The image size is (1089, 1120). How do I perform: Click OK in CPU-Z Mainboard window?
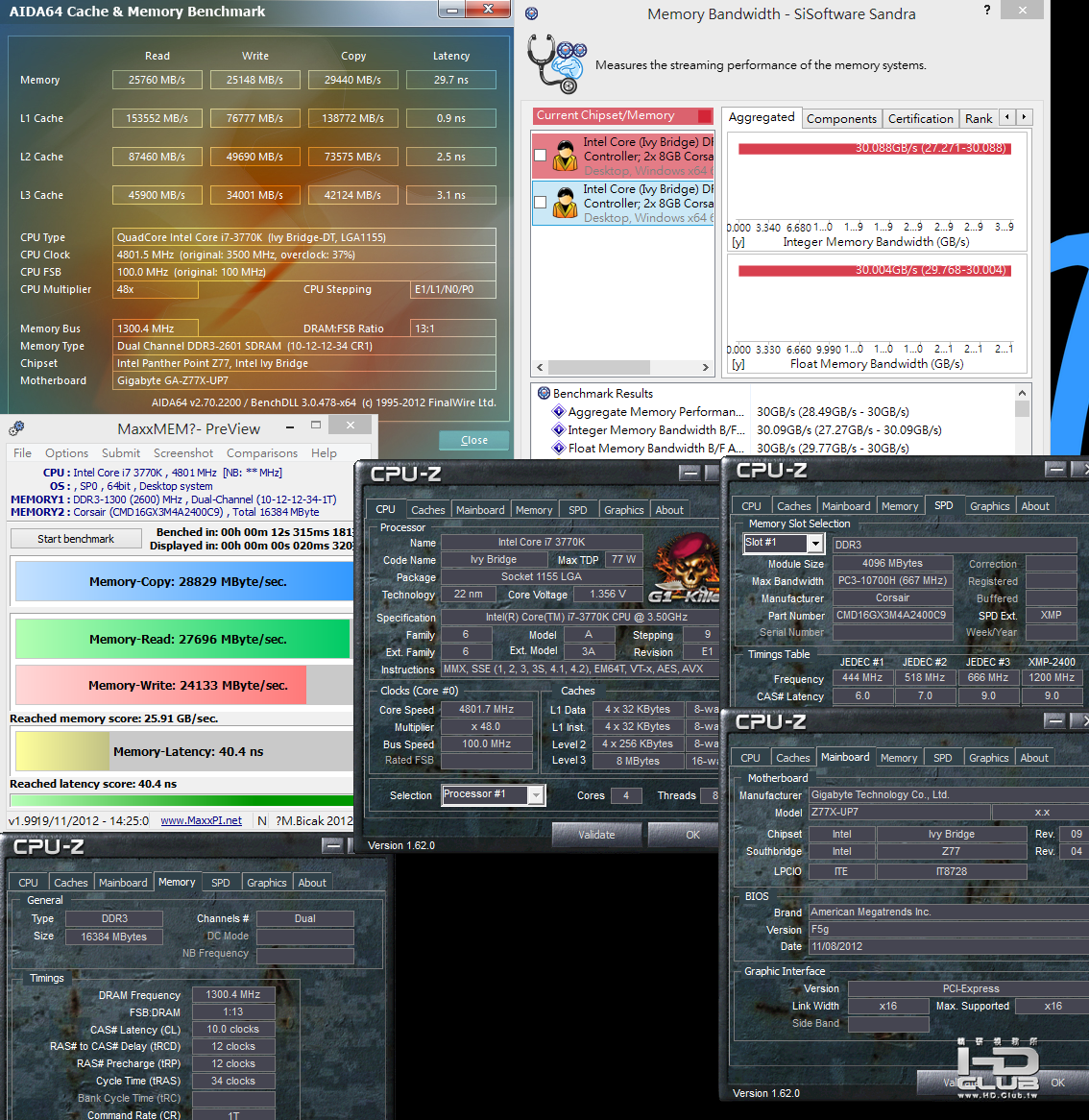pos(1057,1083)
